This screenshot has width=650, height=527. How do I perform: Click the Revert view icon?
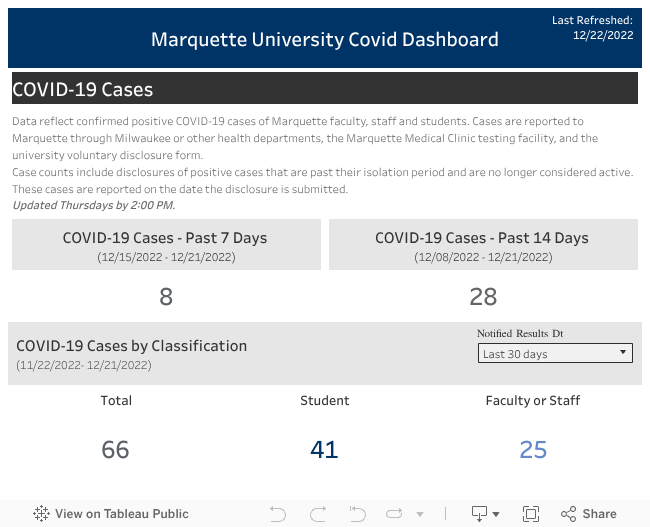[357, 514]
